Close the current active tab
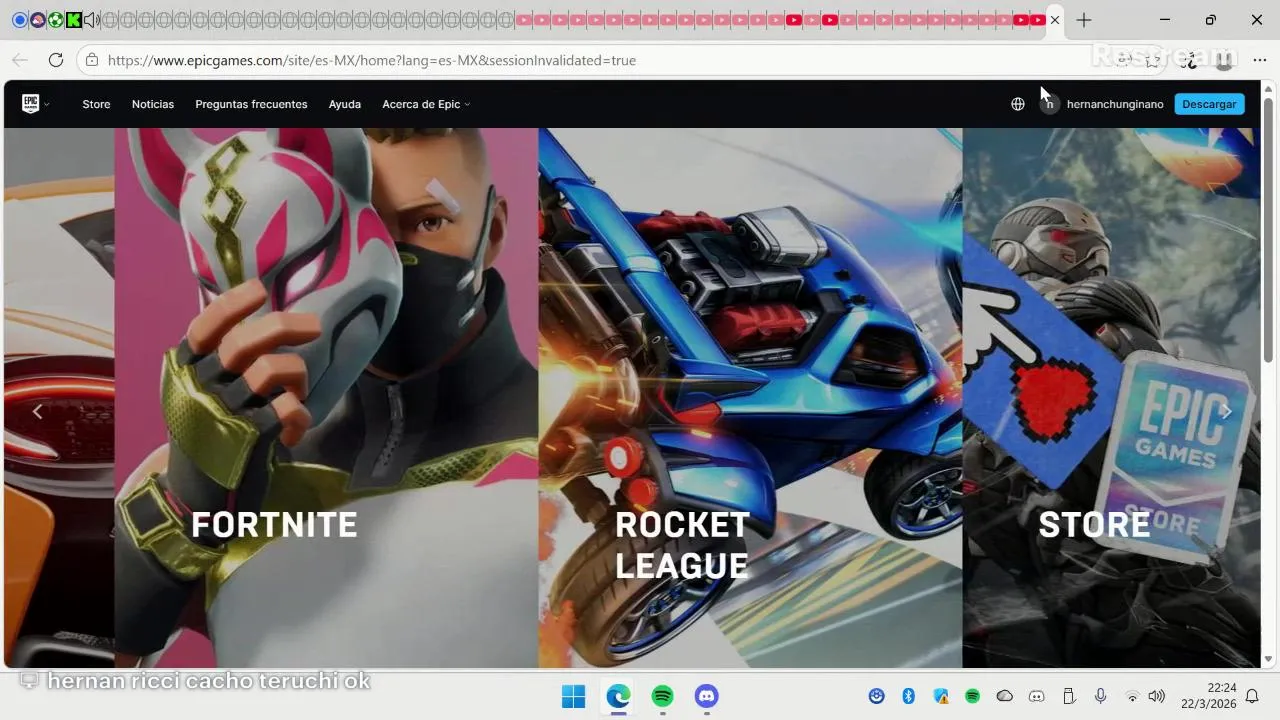1280x720 pixels. [1055, 20]
